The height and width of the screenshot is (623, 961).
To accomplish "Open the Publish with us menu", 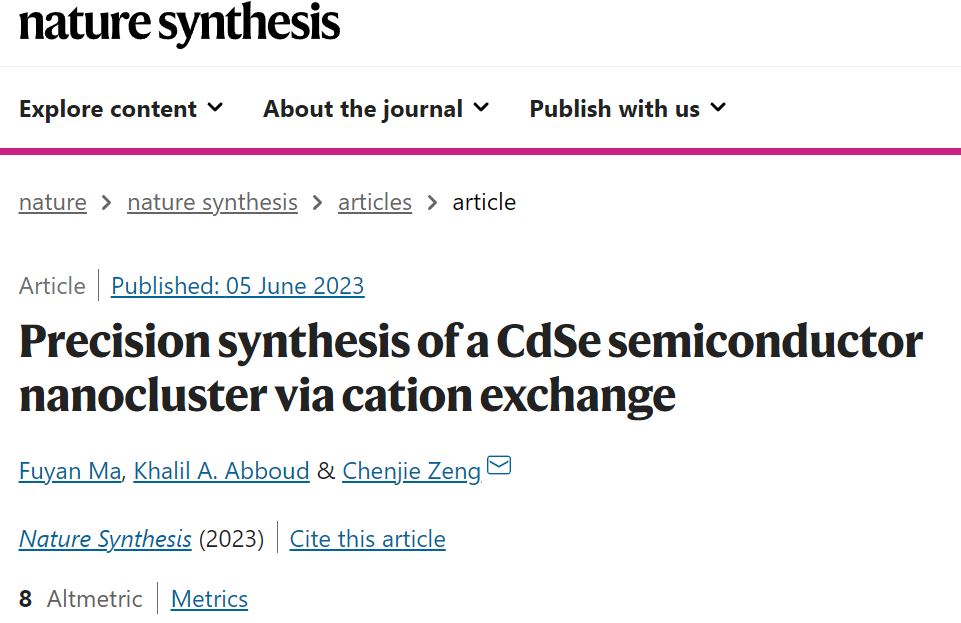I will (x=628, y=109).
